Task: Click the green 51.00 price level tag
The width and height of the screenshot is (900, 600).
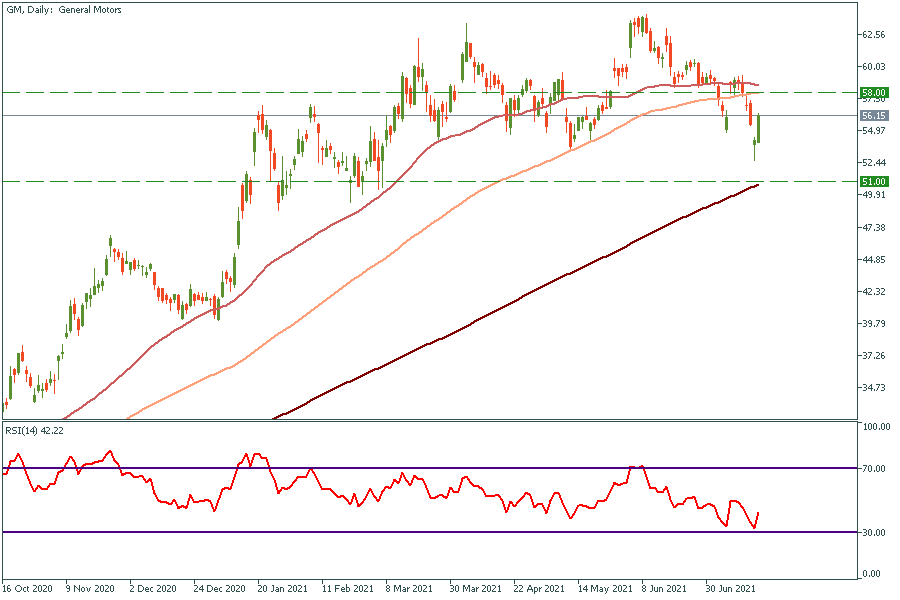Action: click(873, 181)
